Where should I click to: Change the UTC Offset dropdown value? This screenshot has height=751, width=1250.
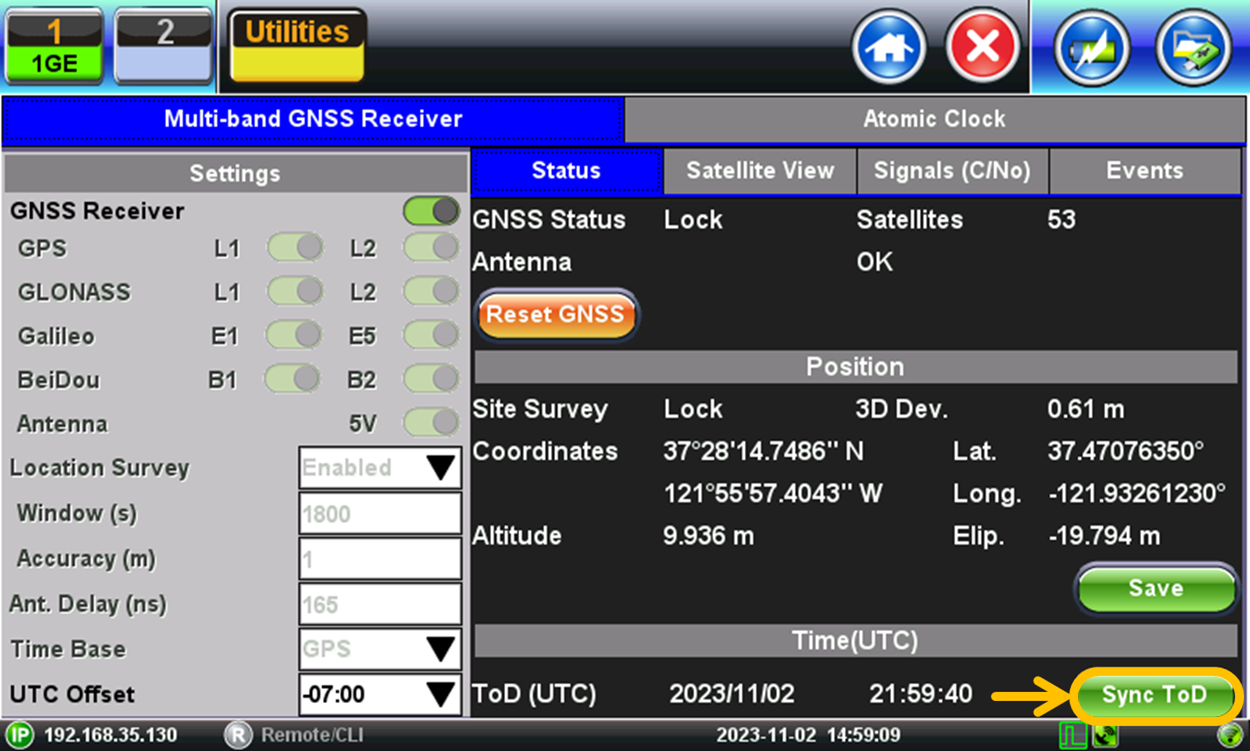pos(379,694)
